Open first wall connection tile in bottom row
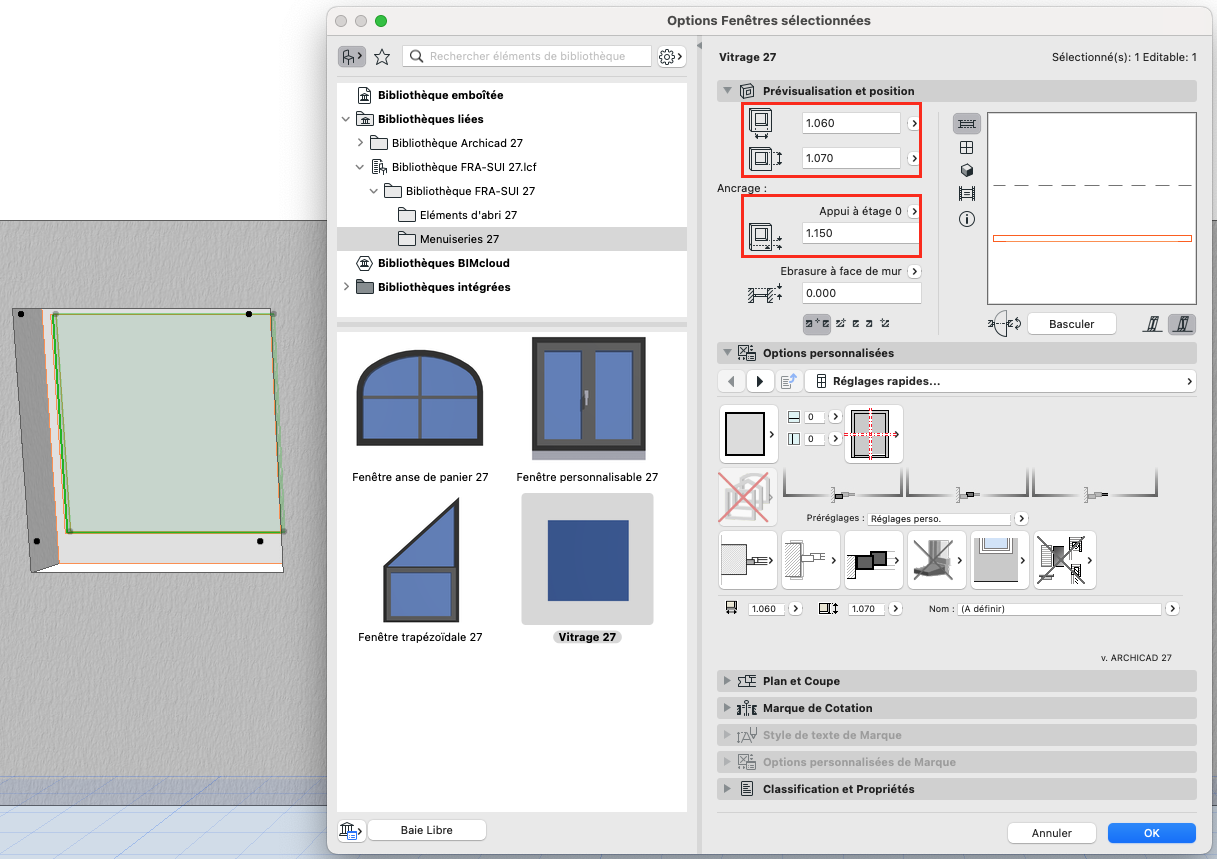The width and height of the screenshot is (1217, 859). tap(748, 559)
